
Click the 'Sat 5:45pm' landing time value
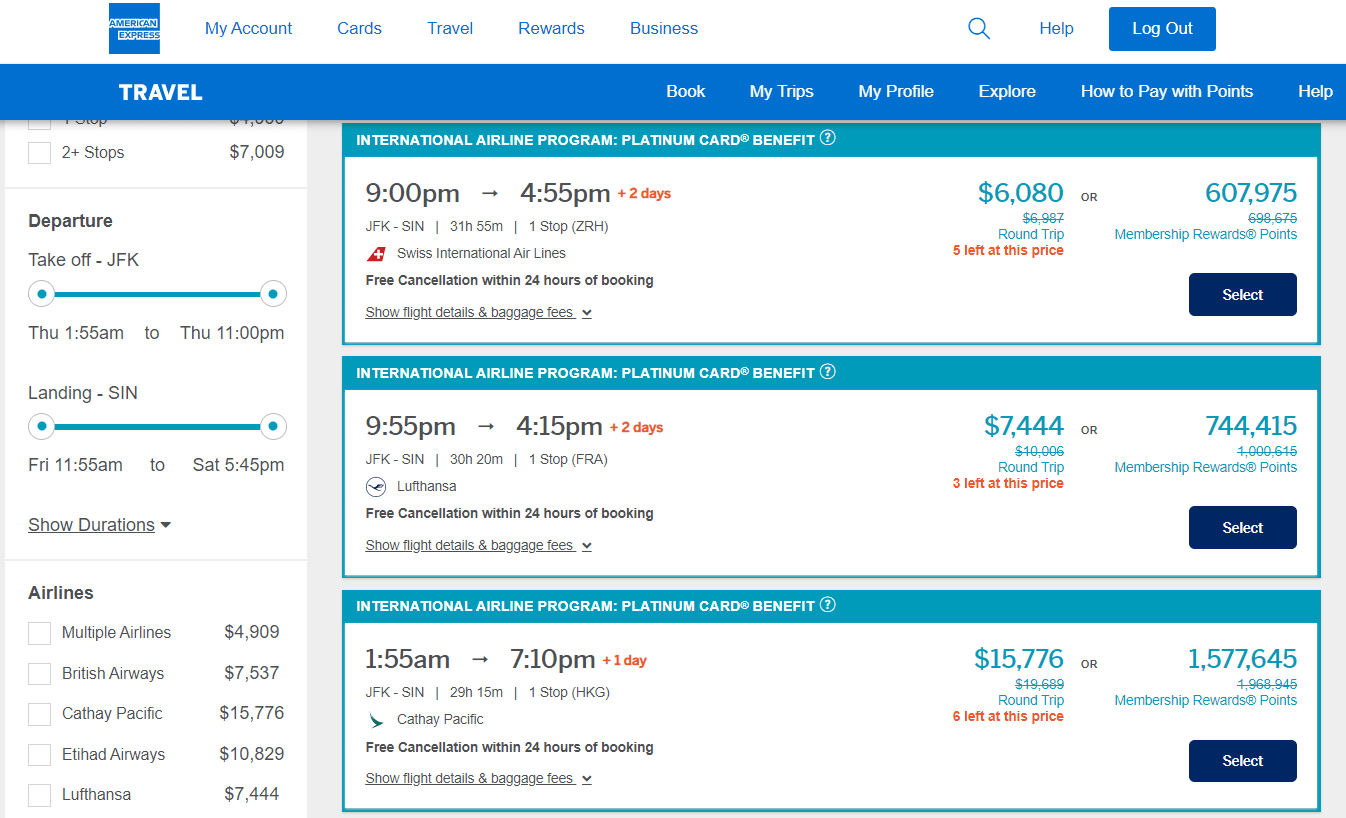(238, 465)
